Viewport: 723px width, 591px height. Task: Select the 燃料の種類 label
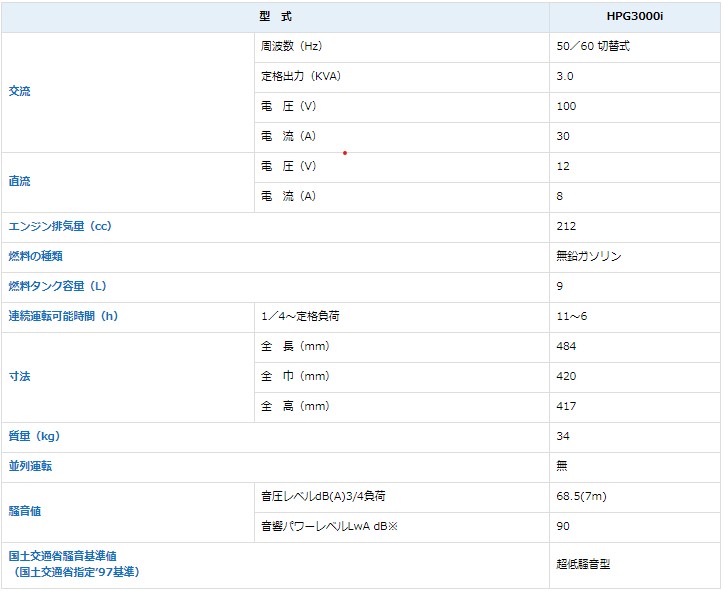[x=36, y=256]
